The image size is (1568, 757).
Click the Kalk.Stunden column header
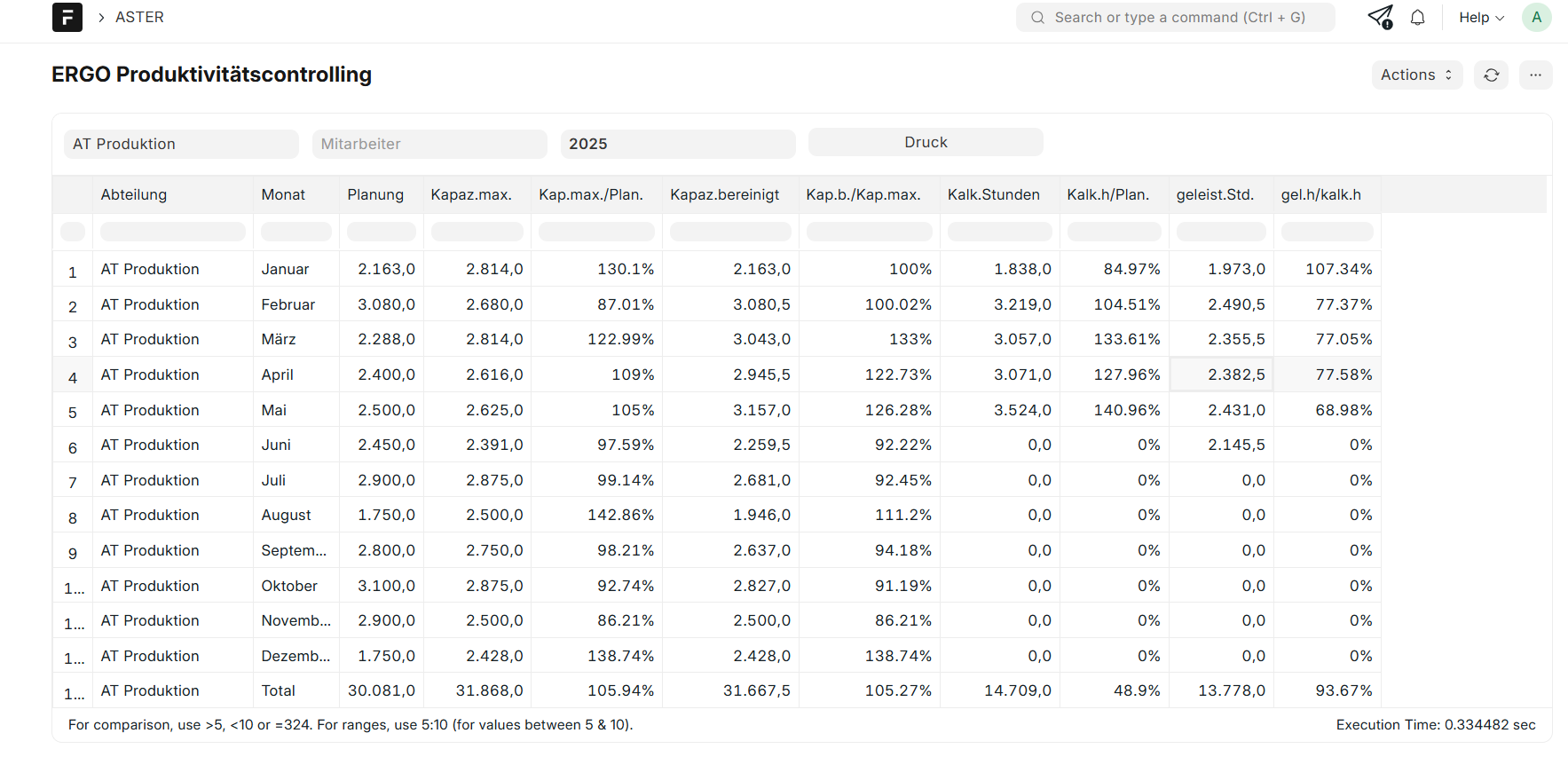(993, 194)
